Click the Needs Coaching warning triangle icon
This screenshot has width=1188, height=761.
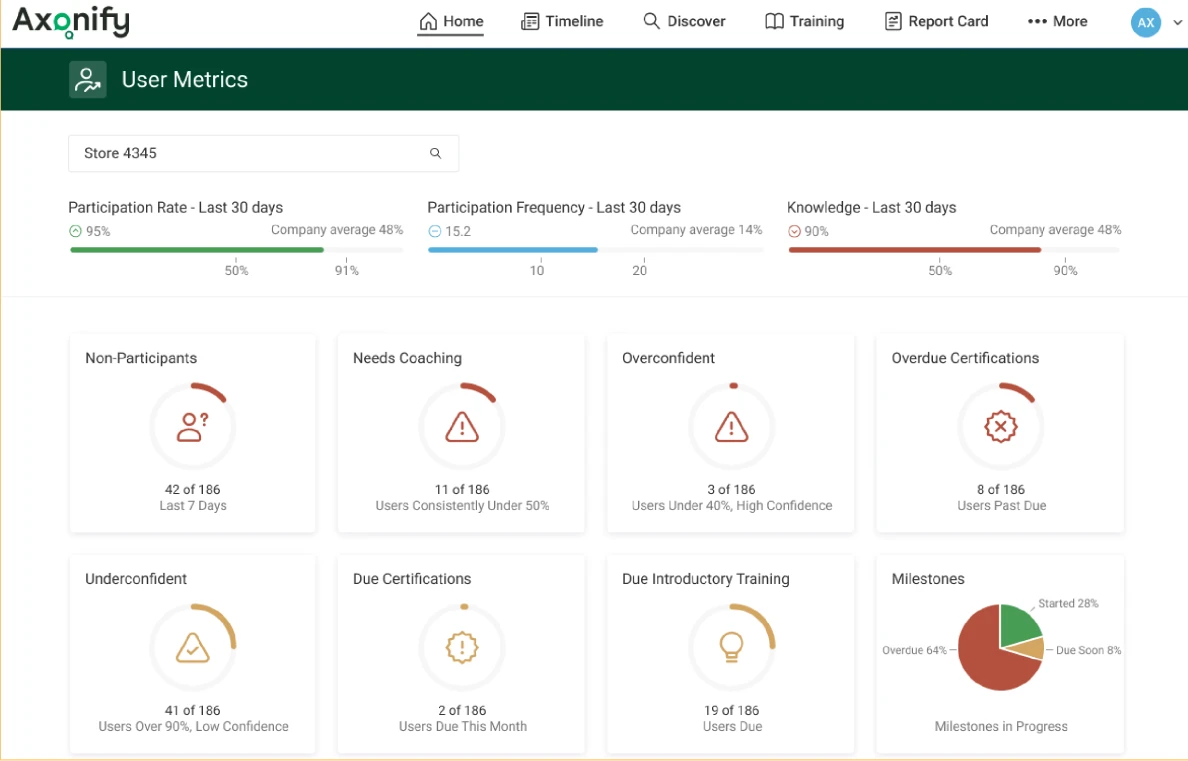(x=462, y=427)
